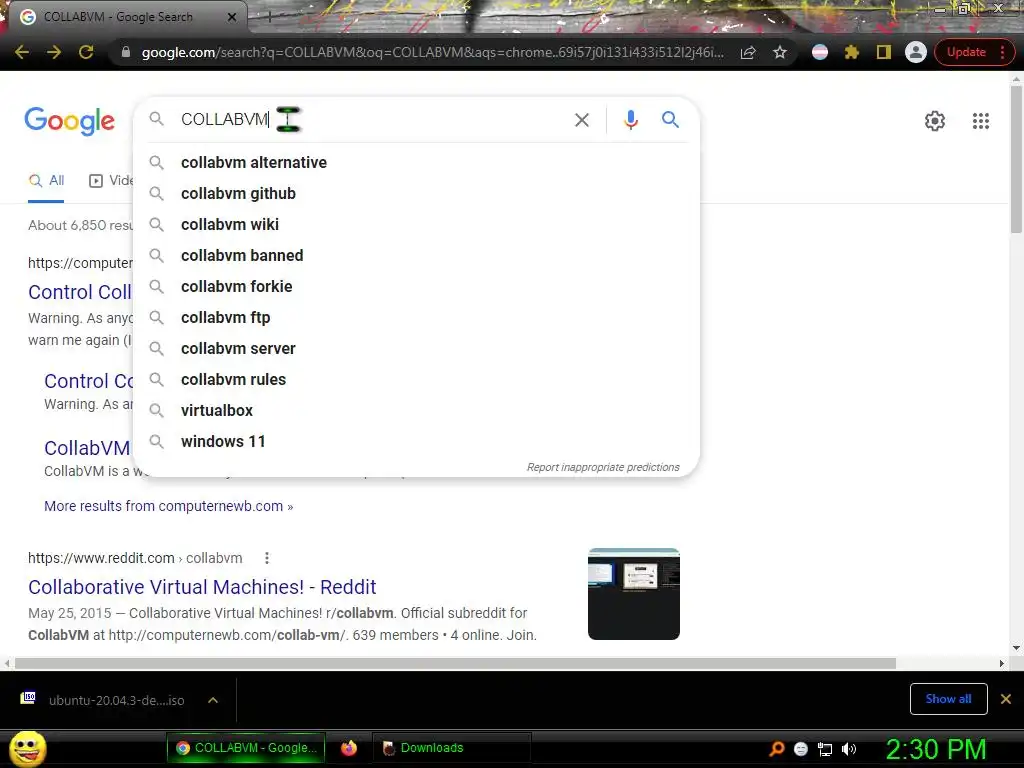This screenshot has width=1024, height=768.
Task: Switch to the Videos results tab
Action: pyautogui.click(x=111, y=181)
